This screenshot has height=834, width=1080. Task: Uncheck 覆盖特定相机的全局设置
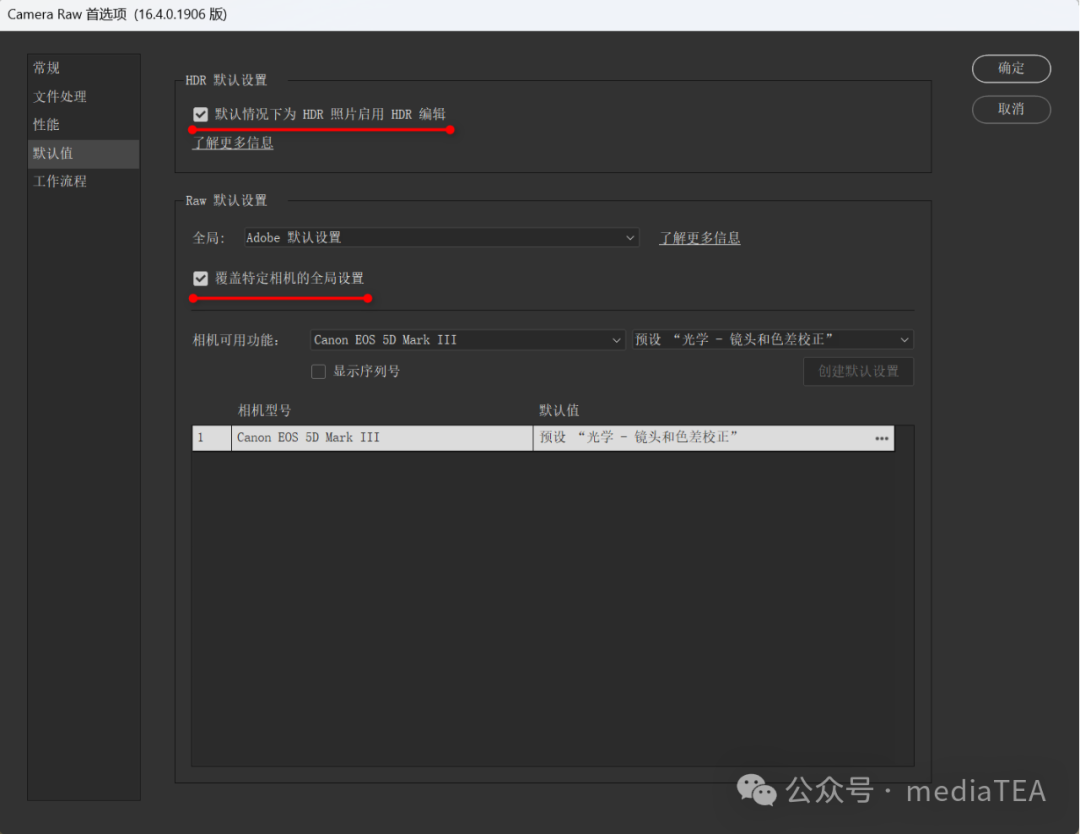pos(200,278)
